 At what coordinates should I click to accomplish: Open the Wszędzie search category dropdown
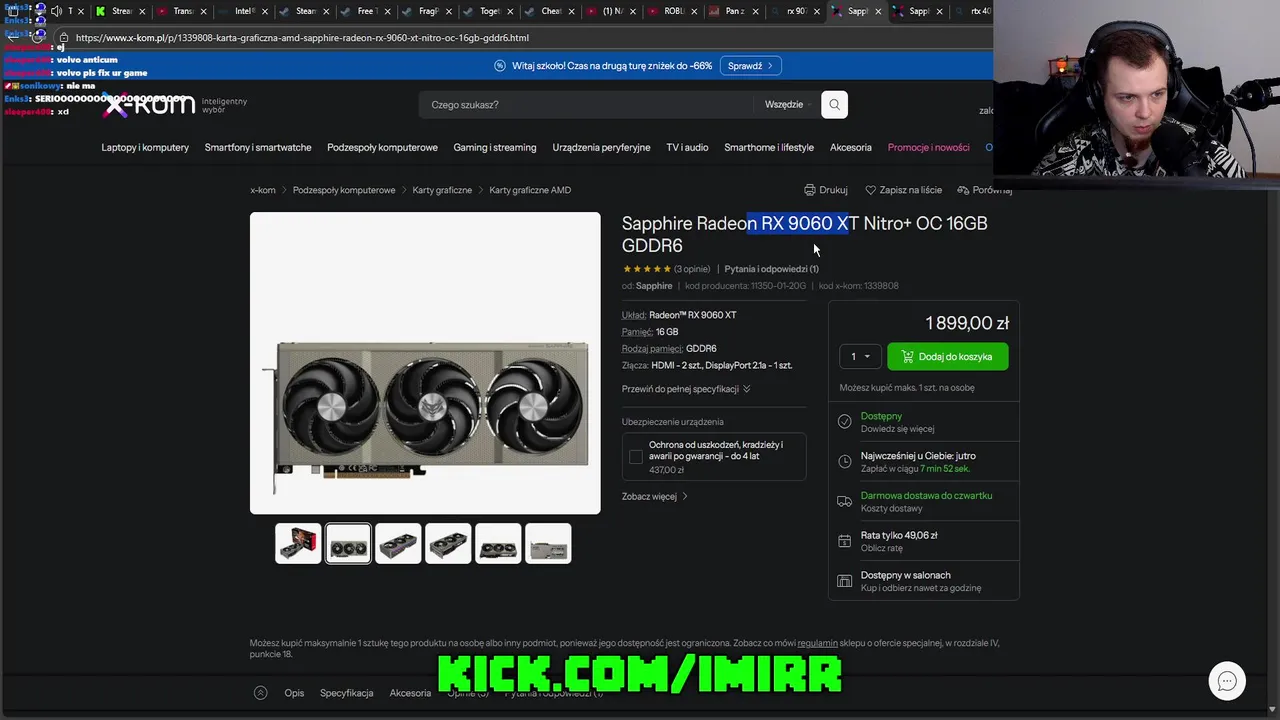point(789,104)
